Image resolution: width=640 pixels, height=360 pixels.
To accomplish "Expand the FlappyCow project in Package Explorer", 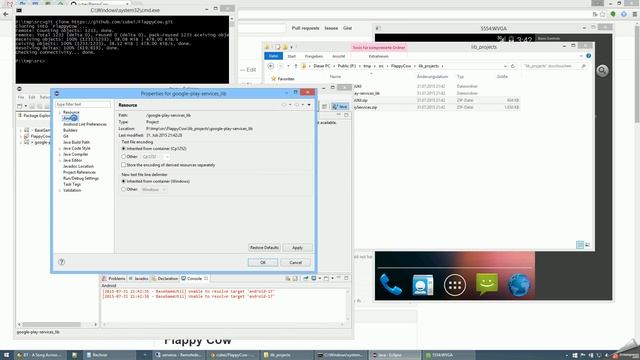I will point(21,136).
